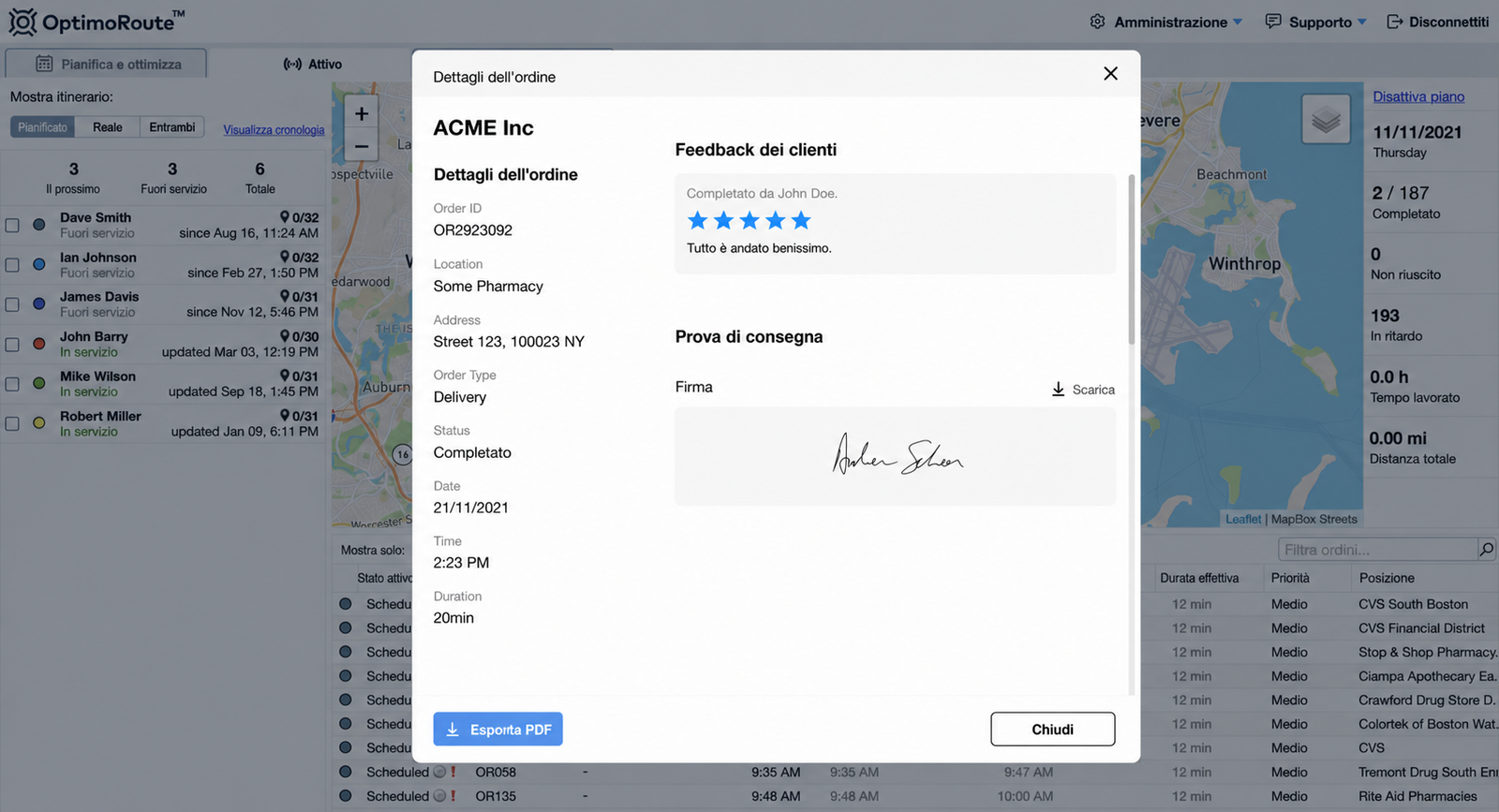
Task: Zoom in on the map
Action: (361, 113)
